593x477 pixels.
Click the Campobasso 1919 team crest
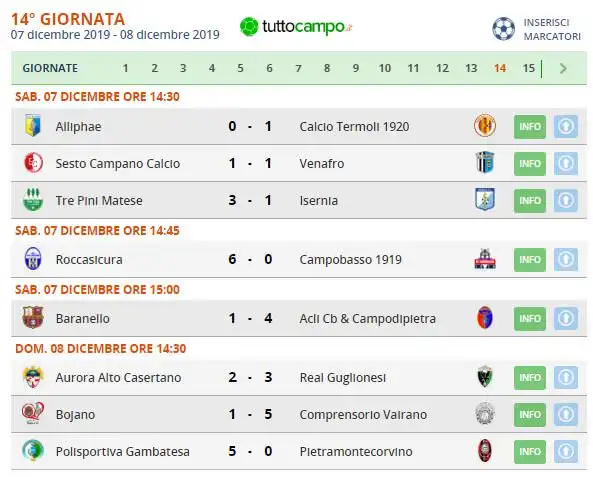[485, 259]
